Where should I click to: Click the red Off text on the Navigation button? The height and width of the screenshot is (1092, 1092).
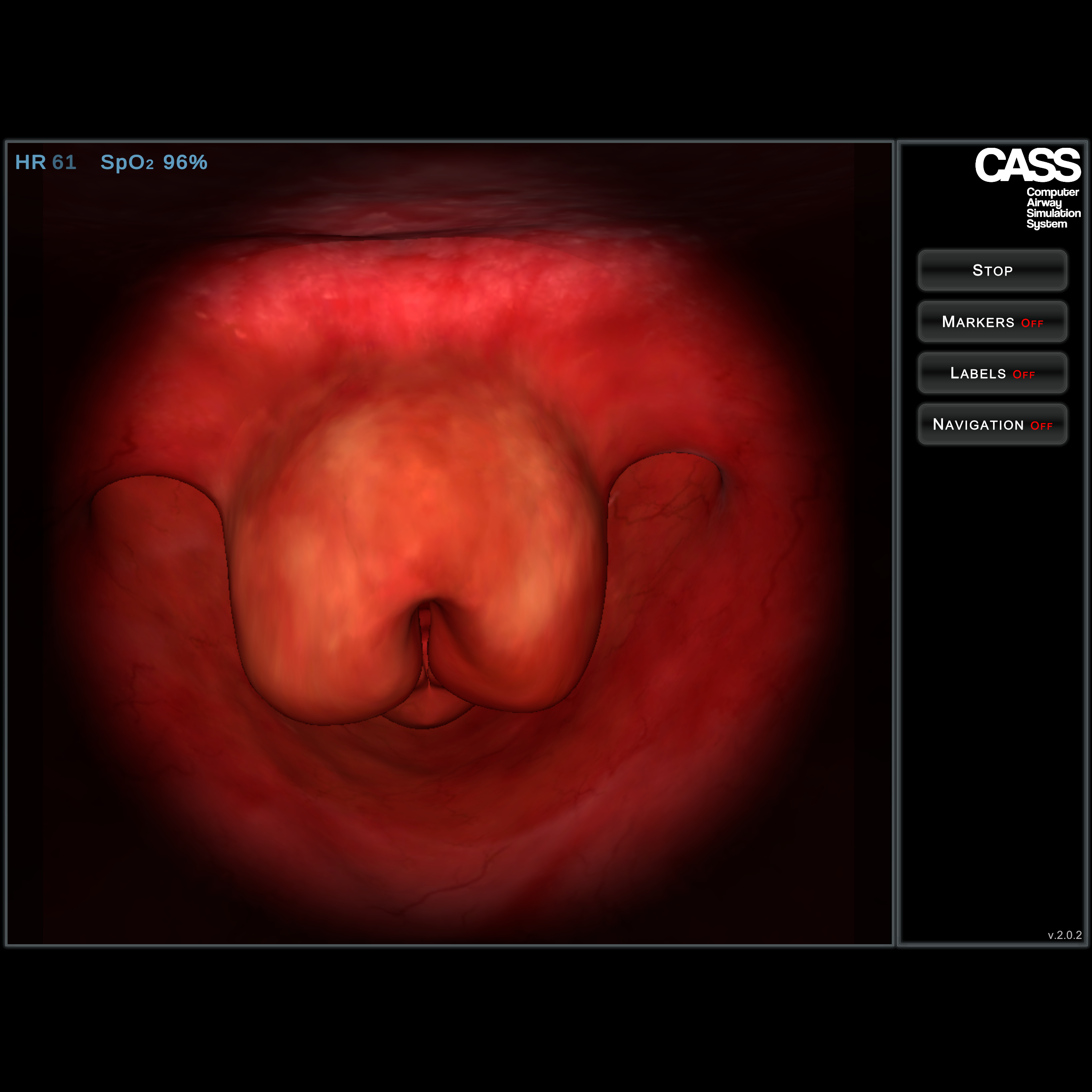[1041, 426]
